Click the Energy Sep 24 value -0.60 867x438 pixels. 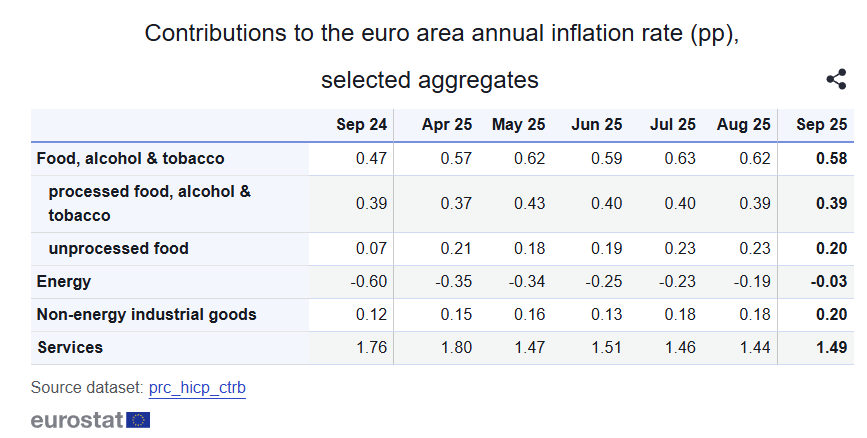click(369, 281)
